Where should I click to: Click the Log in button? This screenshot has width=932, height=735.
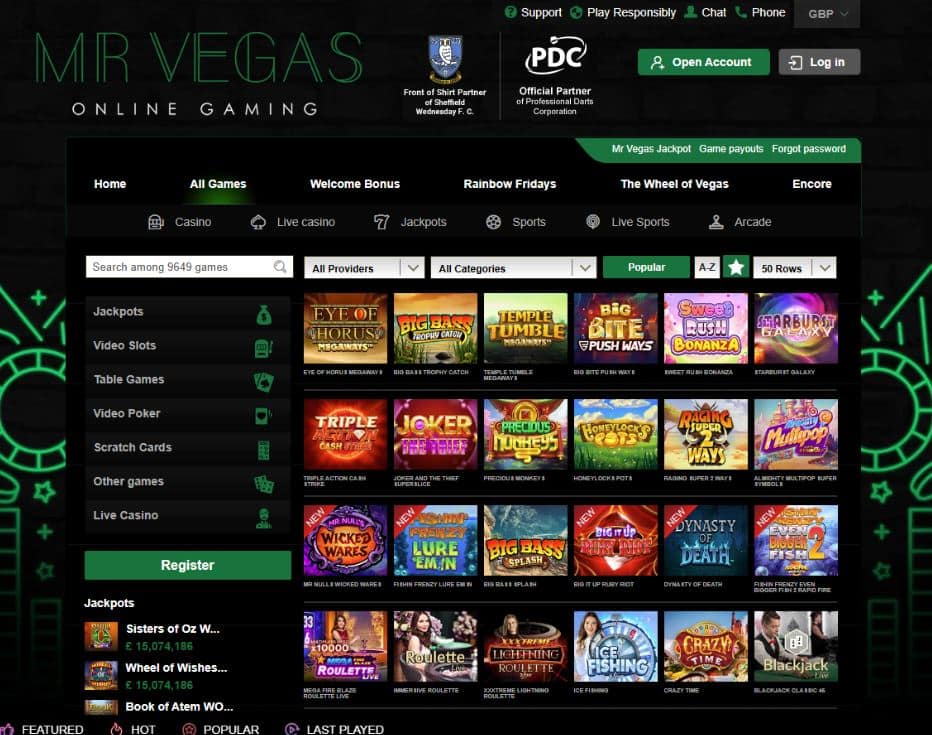point(819,62)
